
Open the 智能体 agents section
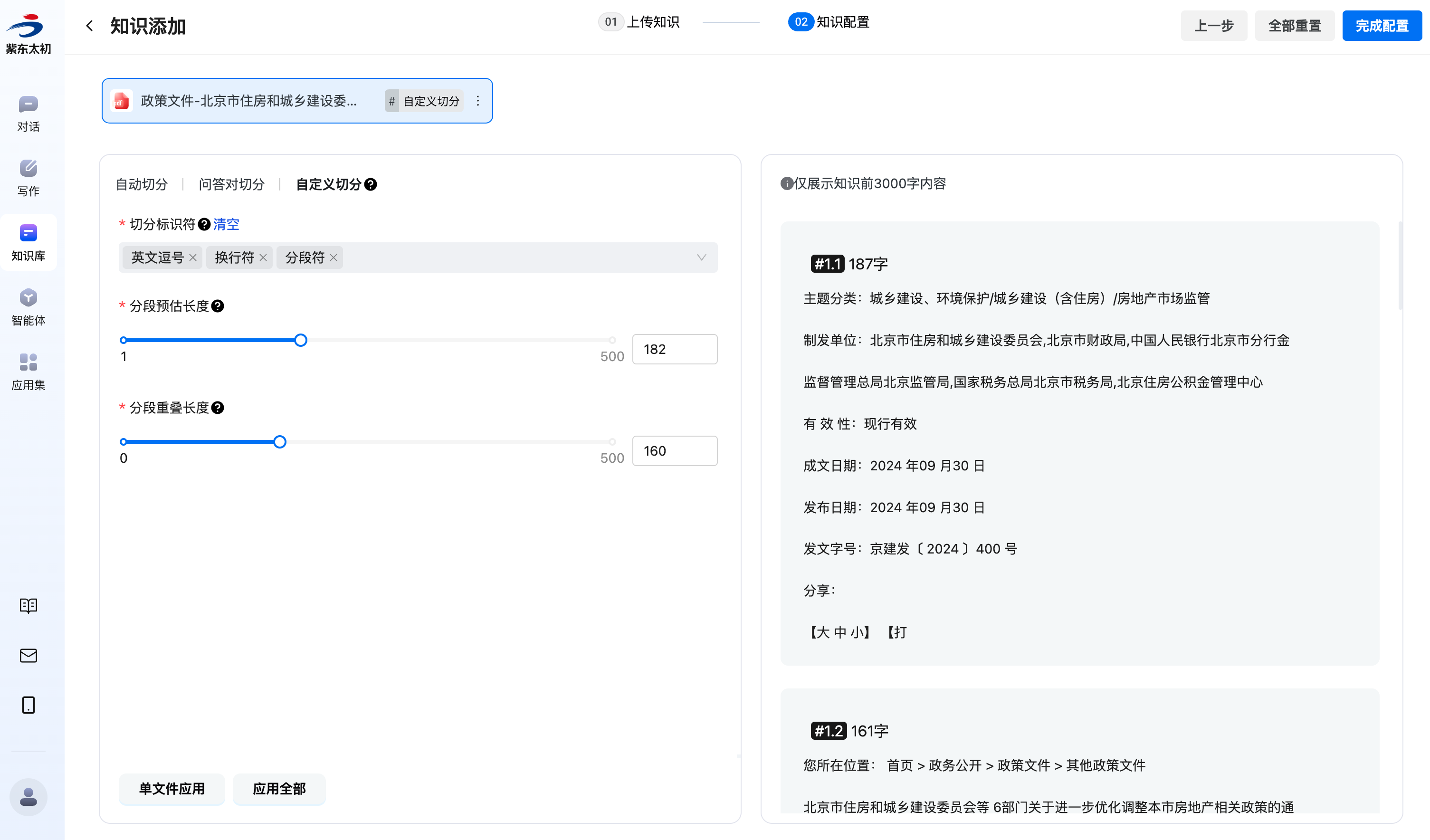[29, 307]
